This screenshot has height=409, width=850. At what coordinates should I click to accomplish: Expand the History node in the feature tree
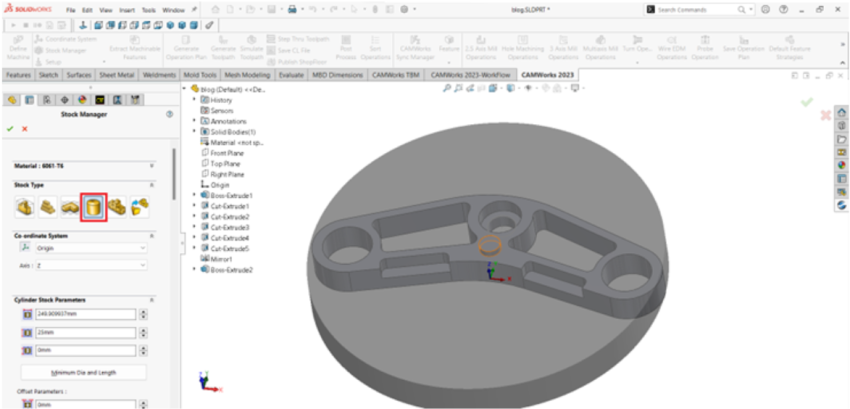tap(194, 100)
